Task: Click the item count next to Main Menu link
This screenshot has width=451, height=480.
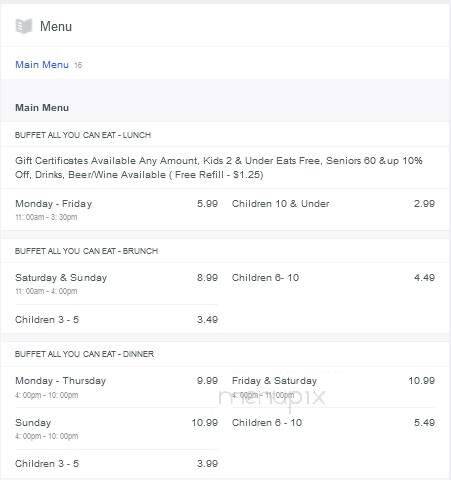Action: (78, 65)
